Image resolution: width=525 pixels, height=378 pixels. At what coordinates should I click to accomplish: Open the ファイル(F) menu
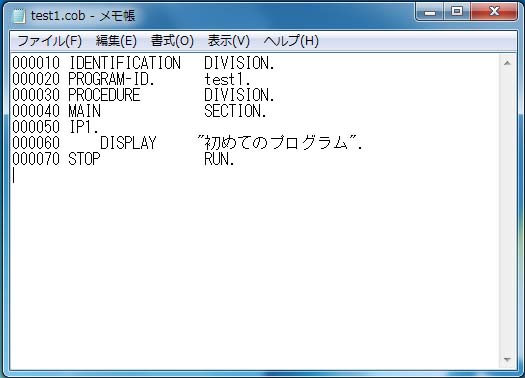point(50,41)
